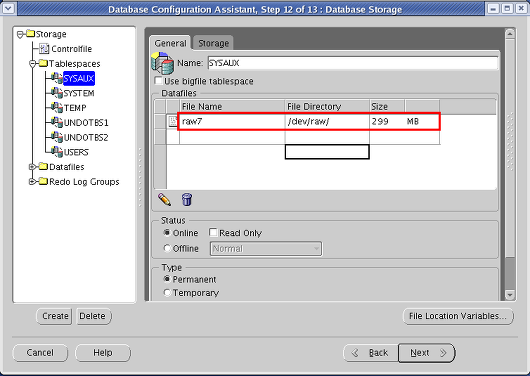Proceed with the Next button
Screen dimensions: 530x376
tap(427, 353)
